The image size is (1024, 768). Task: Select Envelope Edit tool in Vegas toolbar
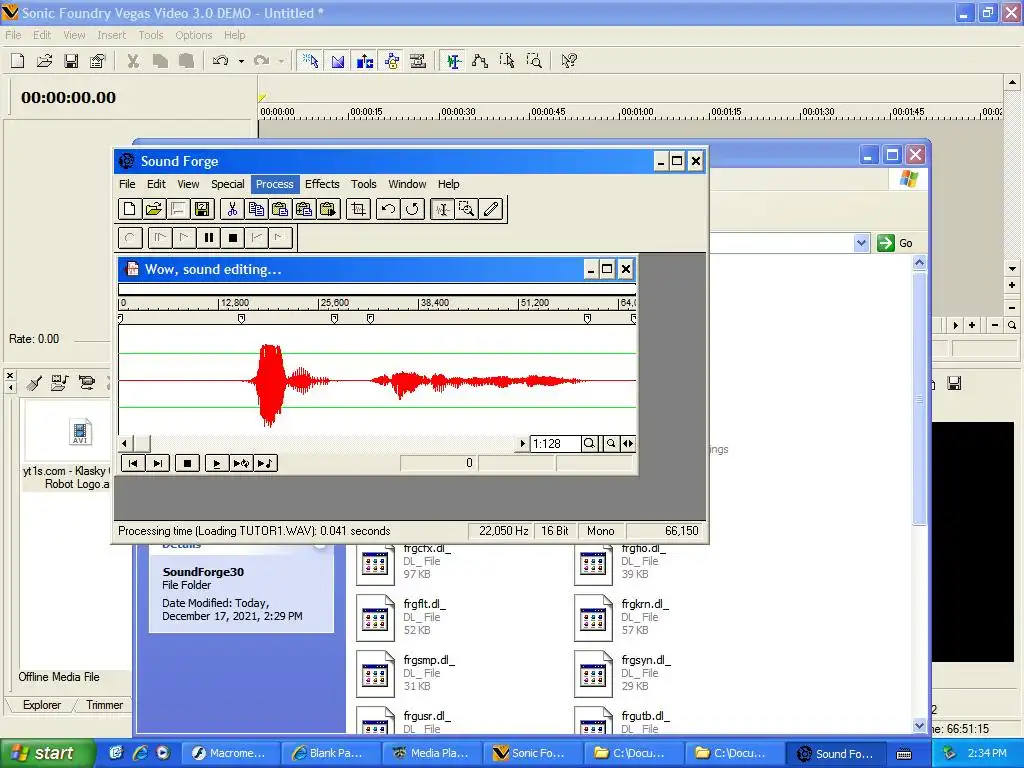480,61
